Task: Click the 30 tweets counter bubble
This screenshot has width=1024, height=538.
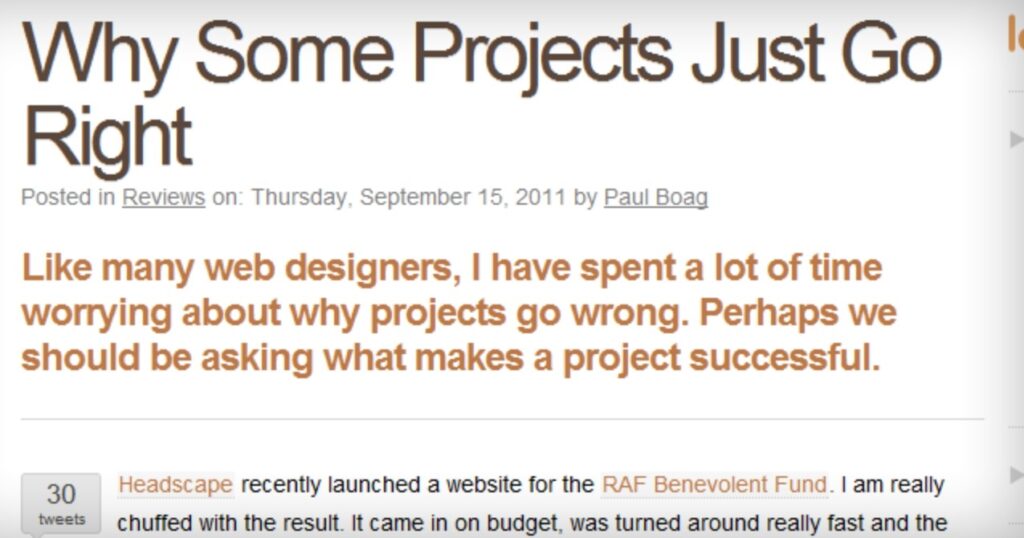Action: 61,504
